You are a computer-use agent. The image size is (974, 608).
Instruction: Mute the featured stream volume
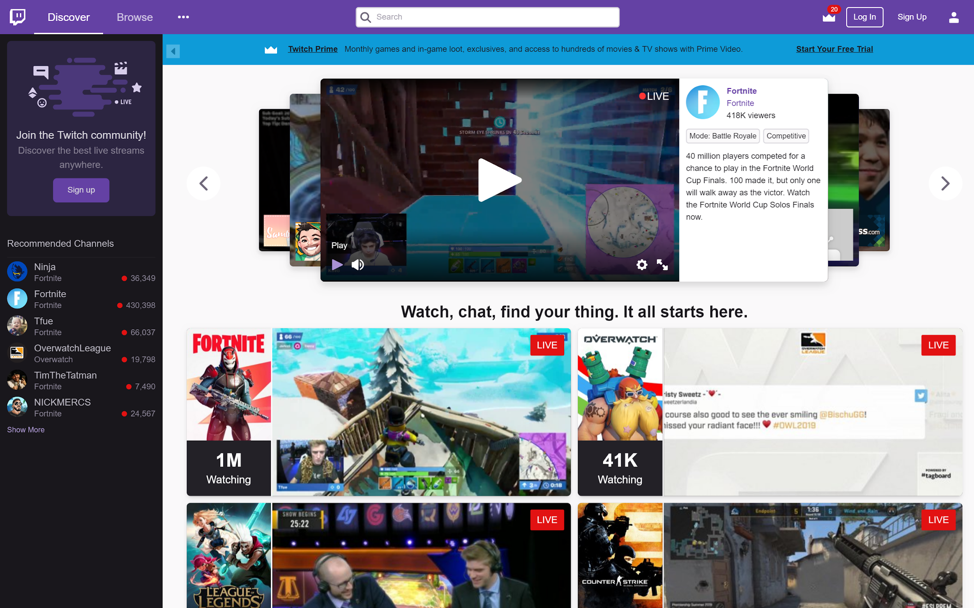(358, 265)
